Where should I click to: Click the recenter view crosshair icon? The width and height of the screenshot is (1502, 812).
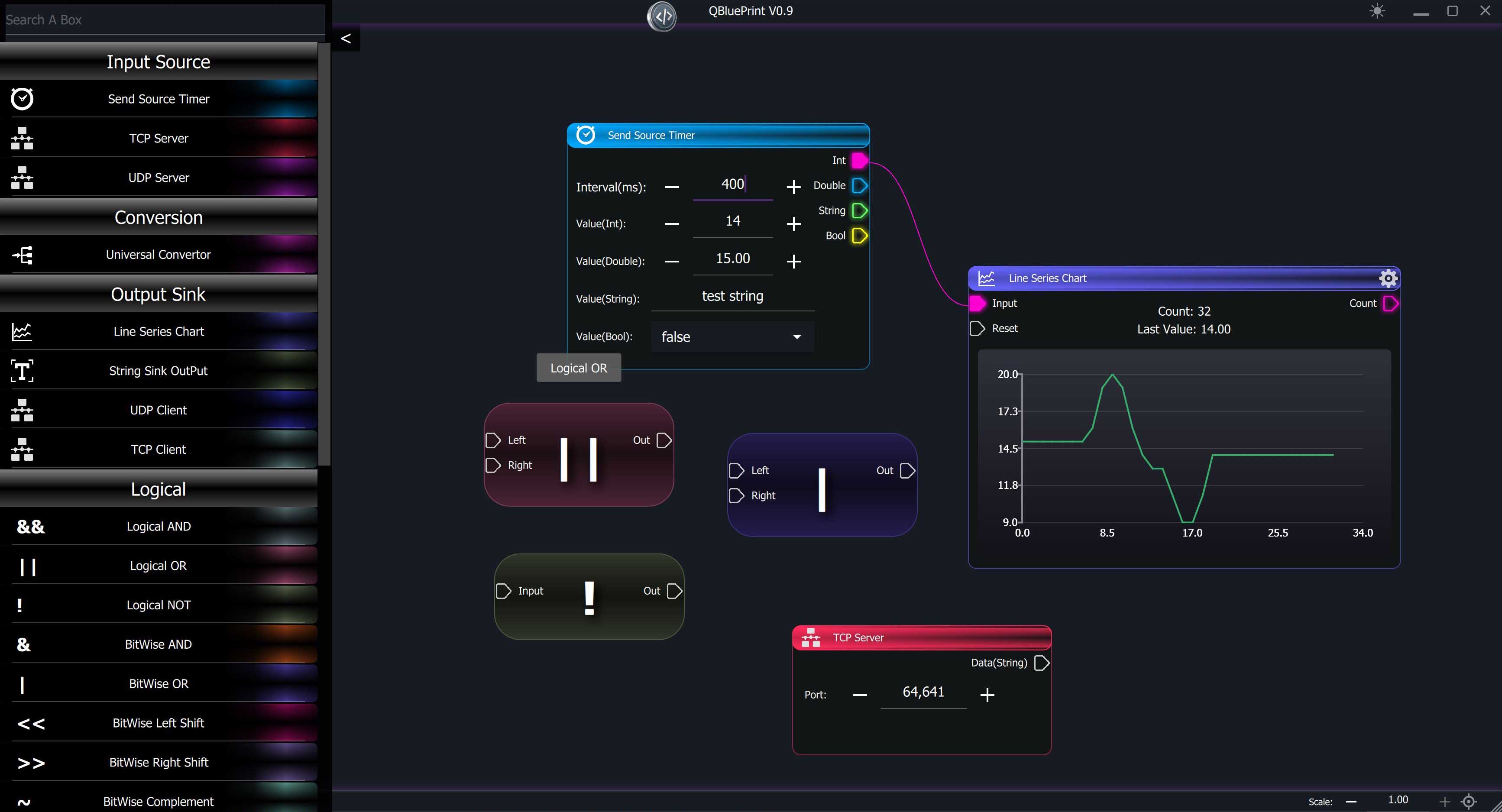click(1469, 802)
